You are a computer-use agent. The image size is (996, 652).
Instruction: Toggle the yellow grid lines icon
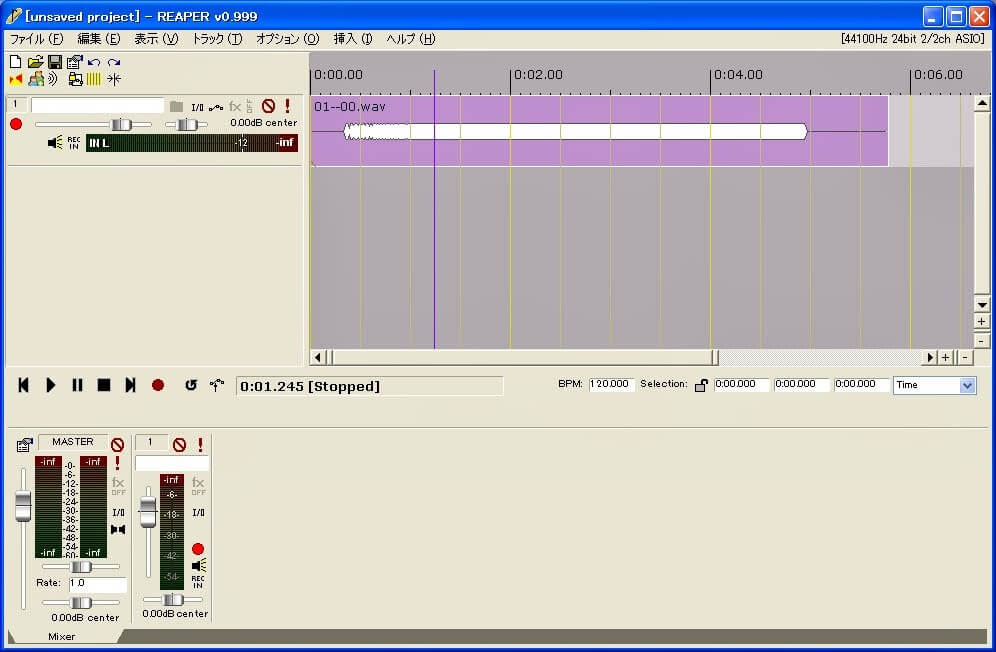(x=93, y=79)
